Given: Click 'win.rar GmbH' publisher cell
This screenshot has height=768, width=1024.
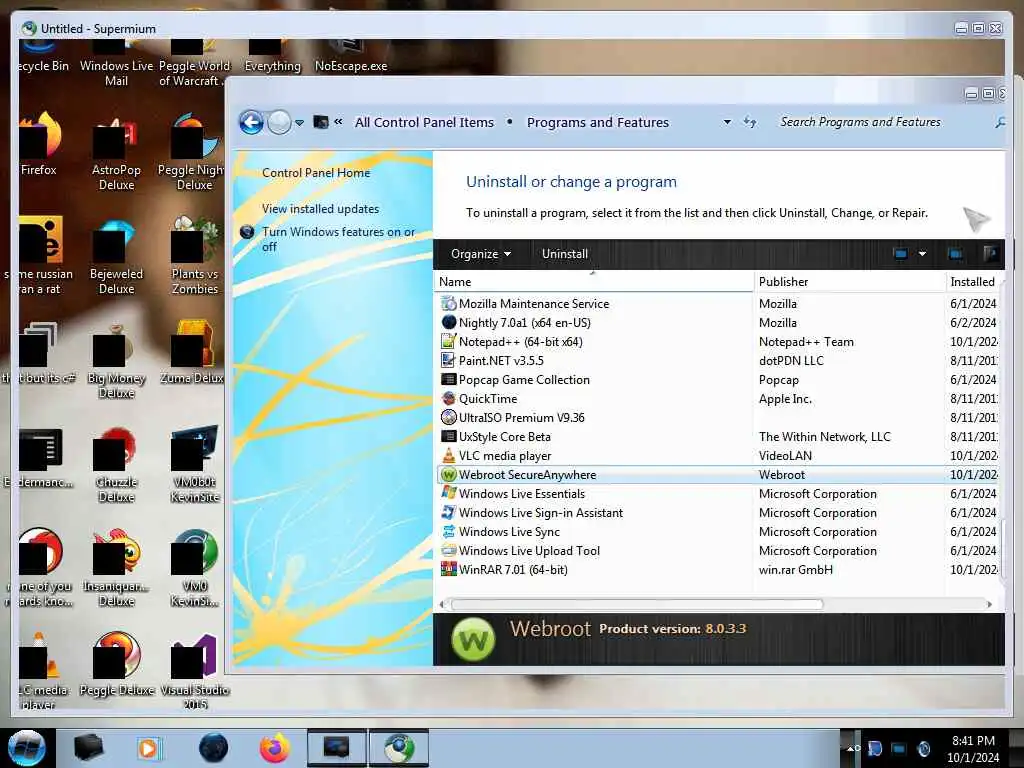Looking at the screenshot, I should (x=795, y=569).
